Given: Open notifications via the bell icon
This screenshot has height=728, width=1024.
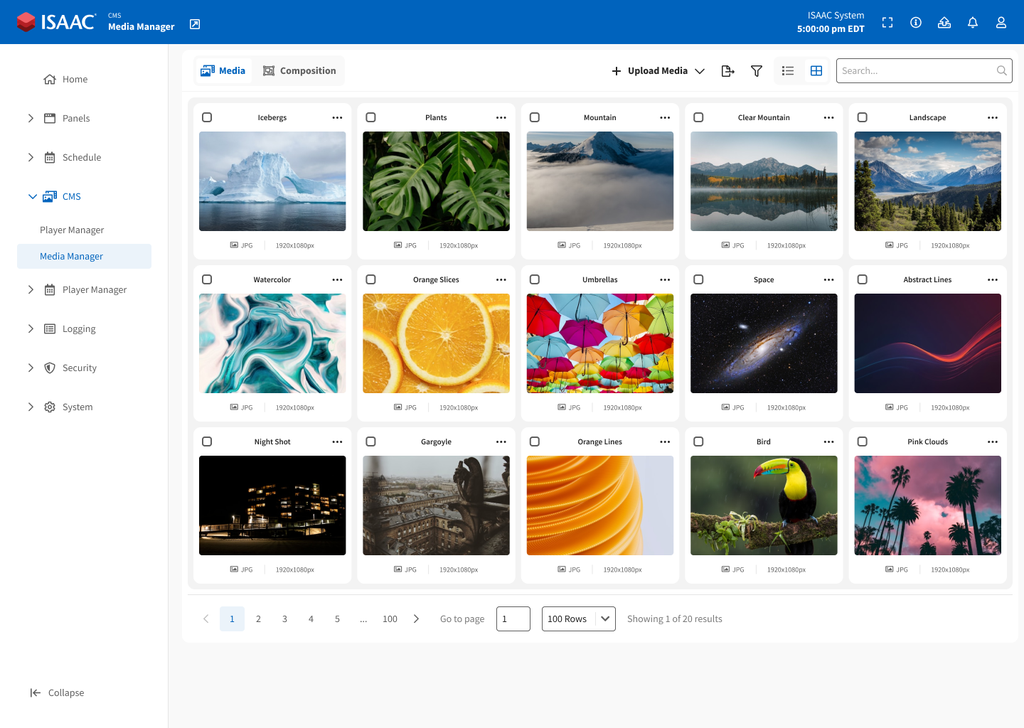Looking at the screenshot, I should [972, 21].
